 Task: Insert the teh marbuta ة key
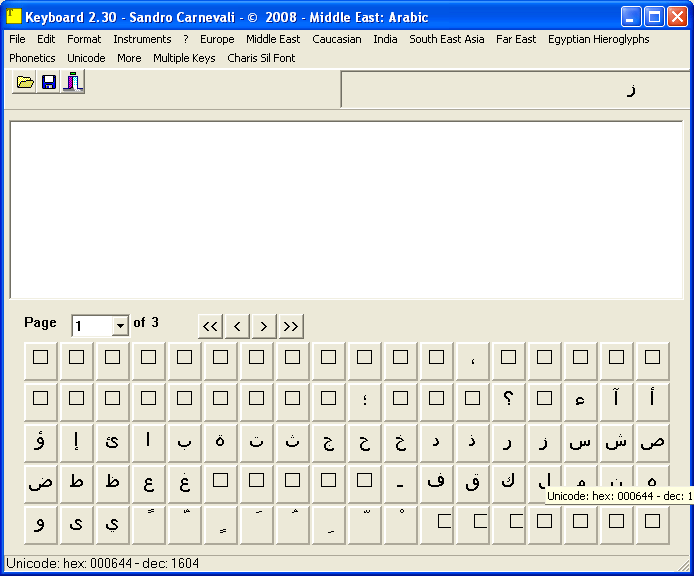click(220, 443)
